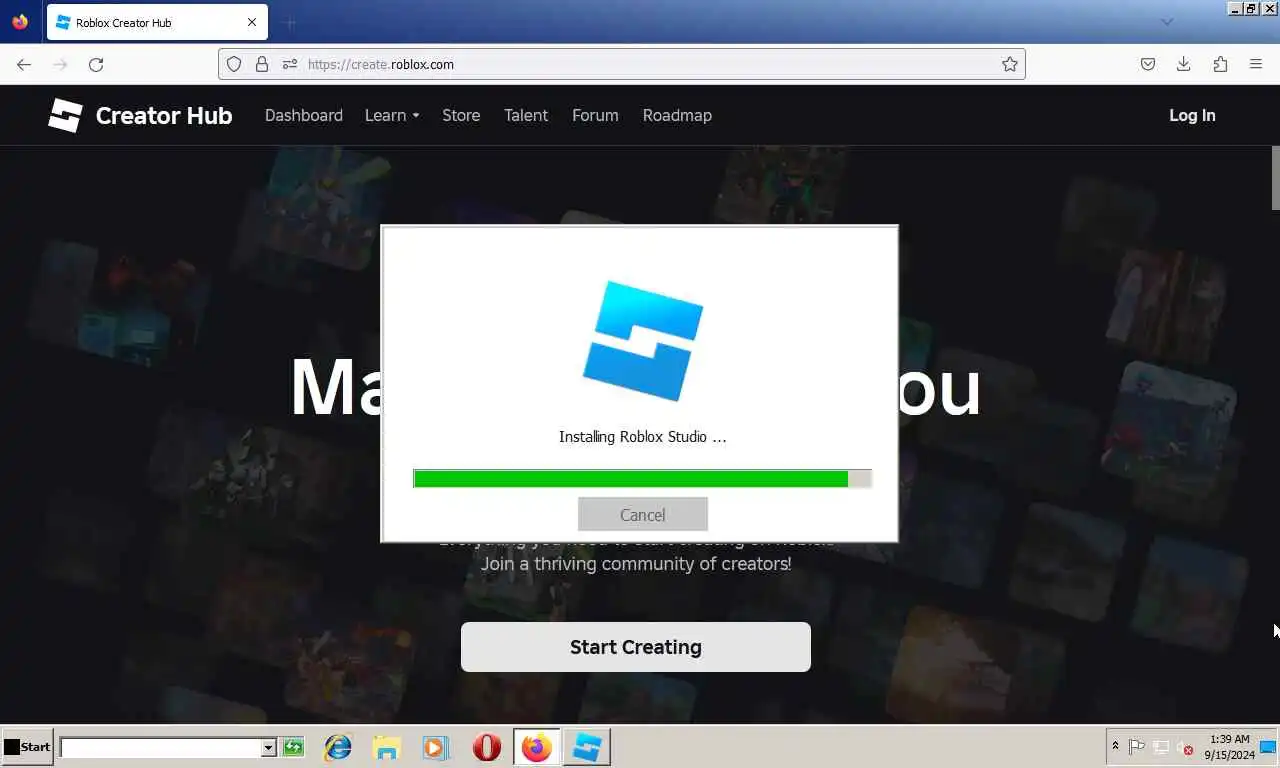Image resolution: width=1280 pixels, height=768 pixels.
Task: Switch to Firefox taskbar button
Action: 537,747
